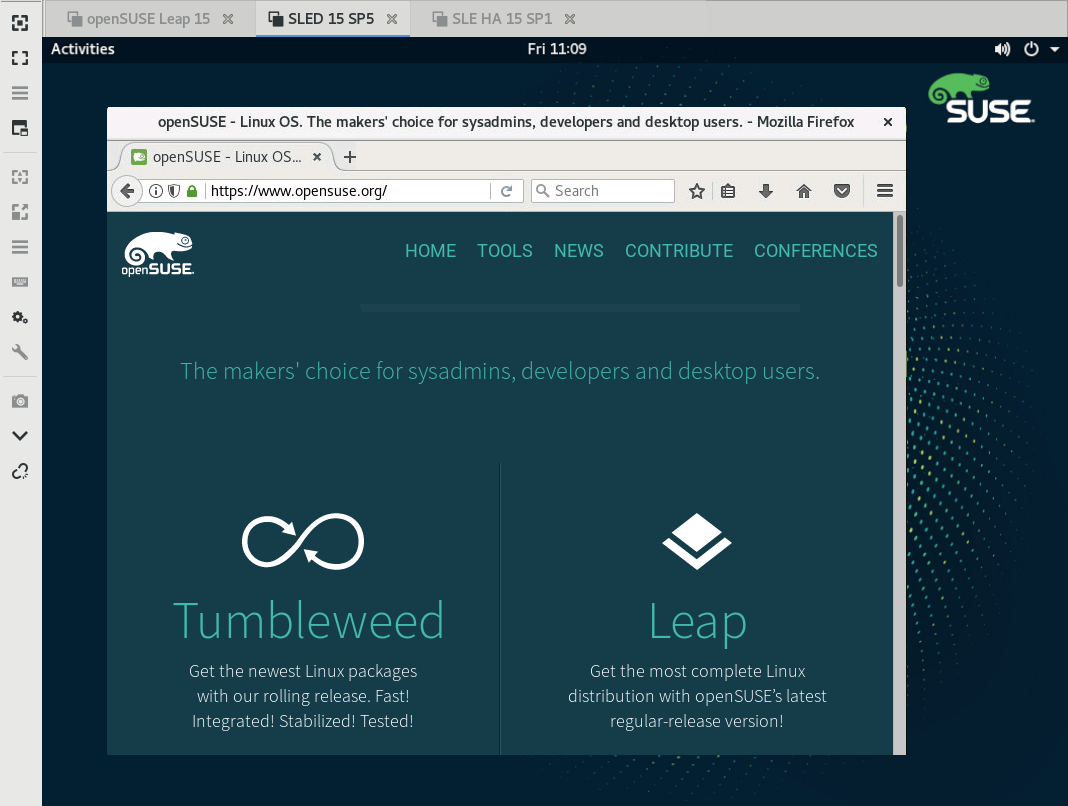
Task: Go to the Firefox home page icon
Action: point(804,191)
